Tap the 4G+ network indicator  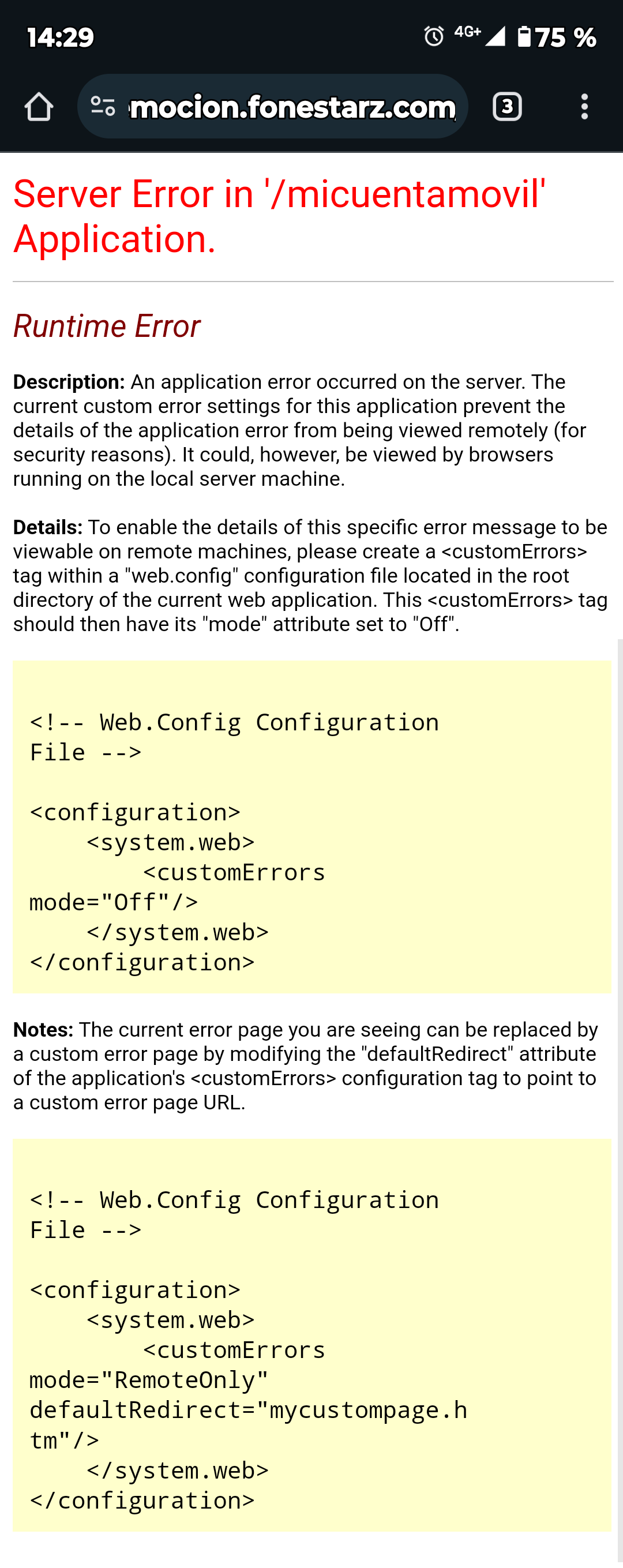[467, 35]
